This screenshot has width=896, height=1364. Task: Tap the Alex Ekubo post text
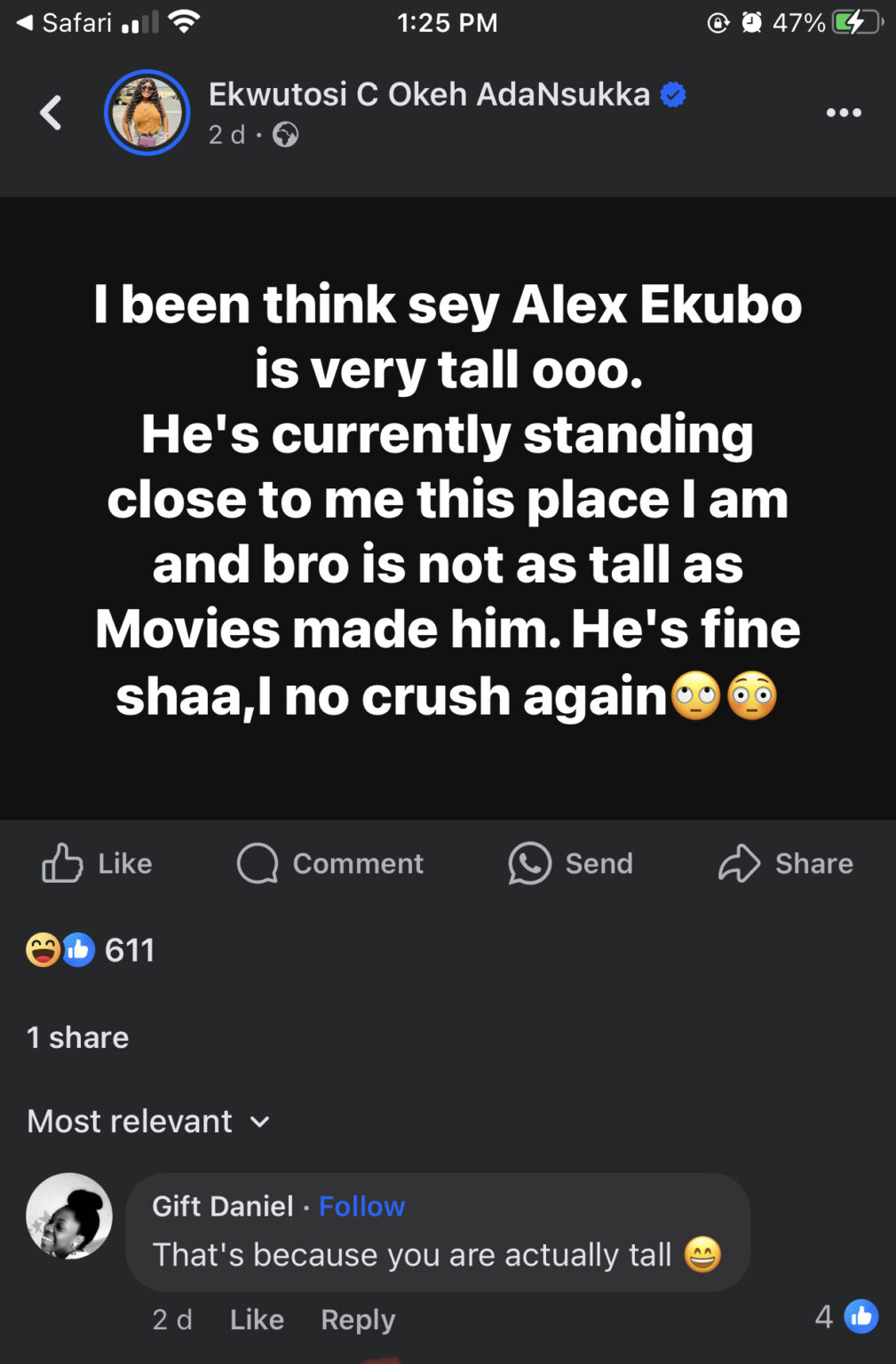[448, 499]
